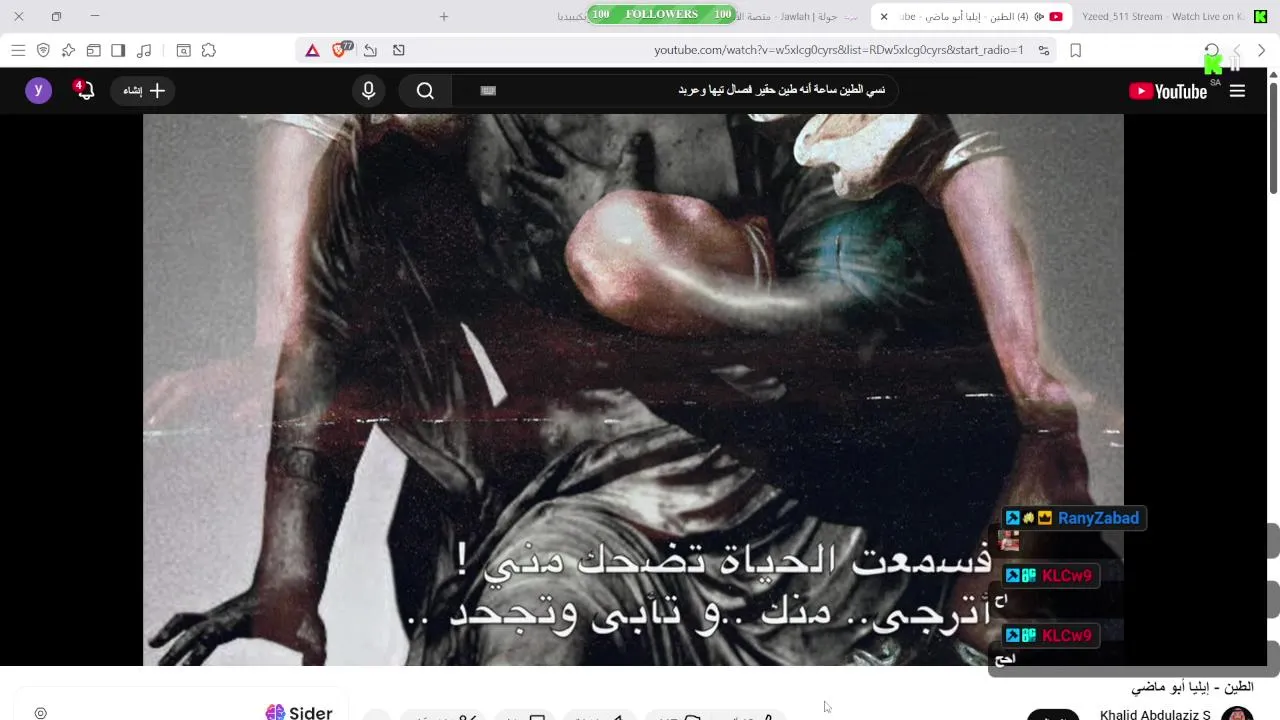Go back using the navigation chevron
Viewport: 1280px width, 720px height.
tap(1237, 50)
